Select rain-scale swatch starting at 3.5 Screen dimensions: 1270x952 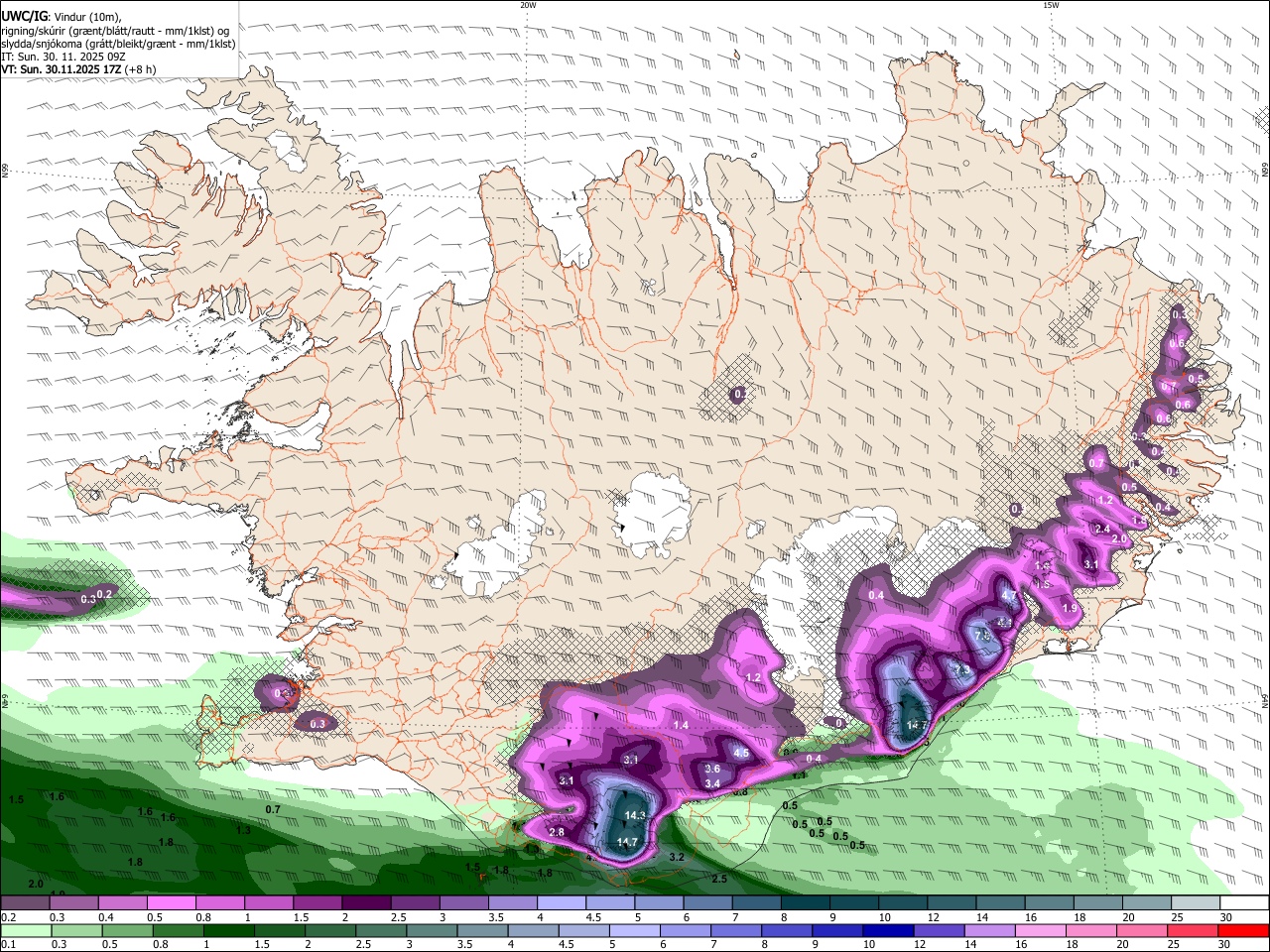(x=483, y=930)
